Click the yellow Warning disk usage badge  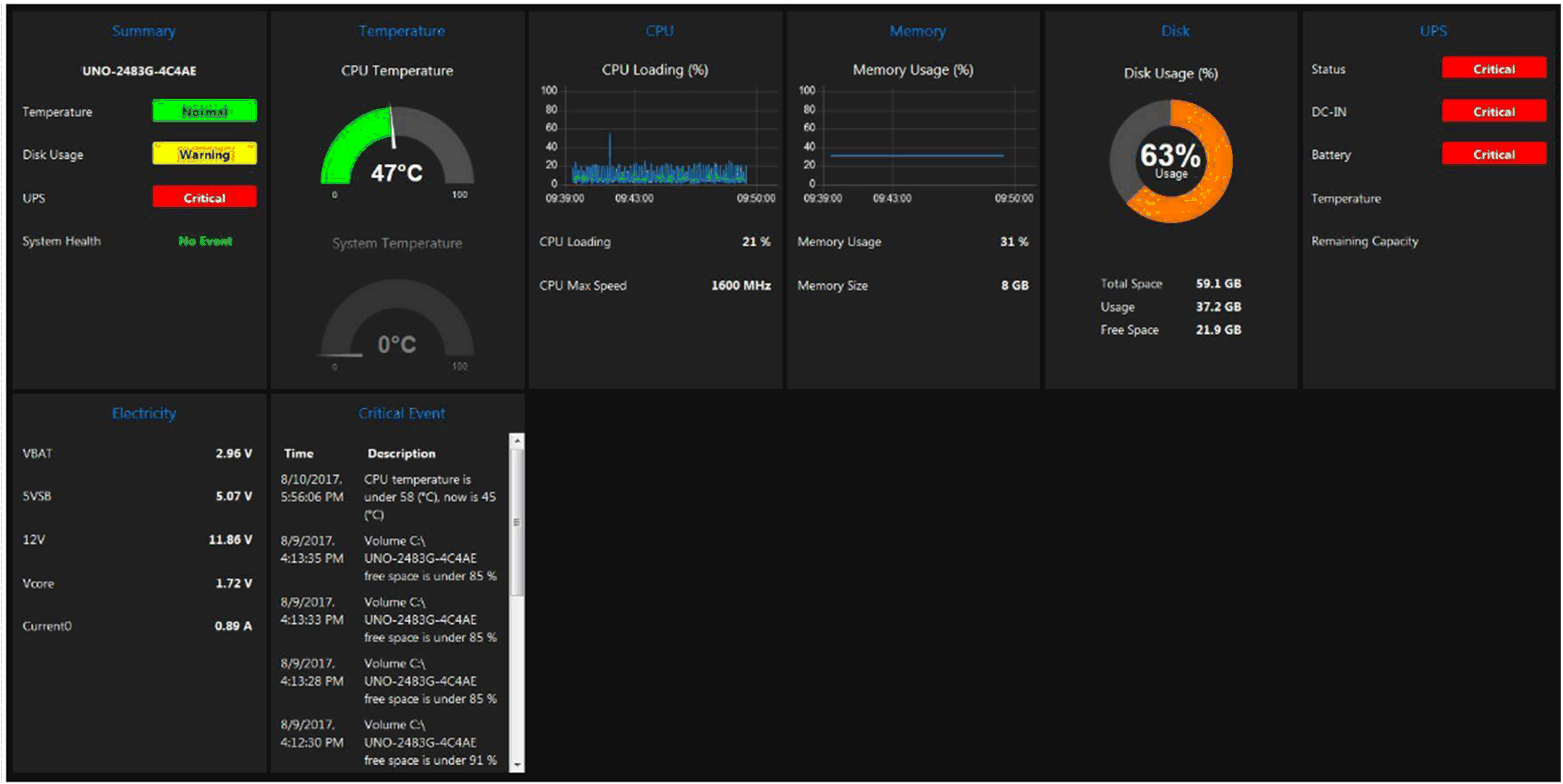[x=205, y=154]
